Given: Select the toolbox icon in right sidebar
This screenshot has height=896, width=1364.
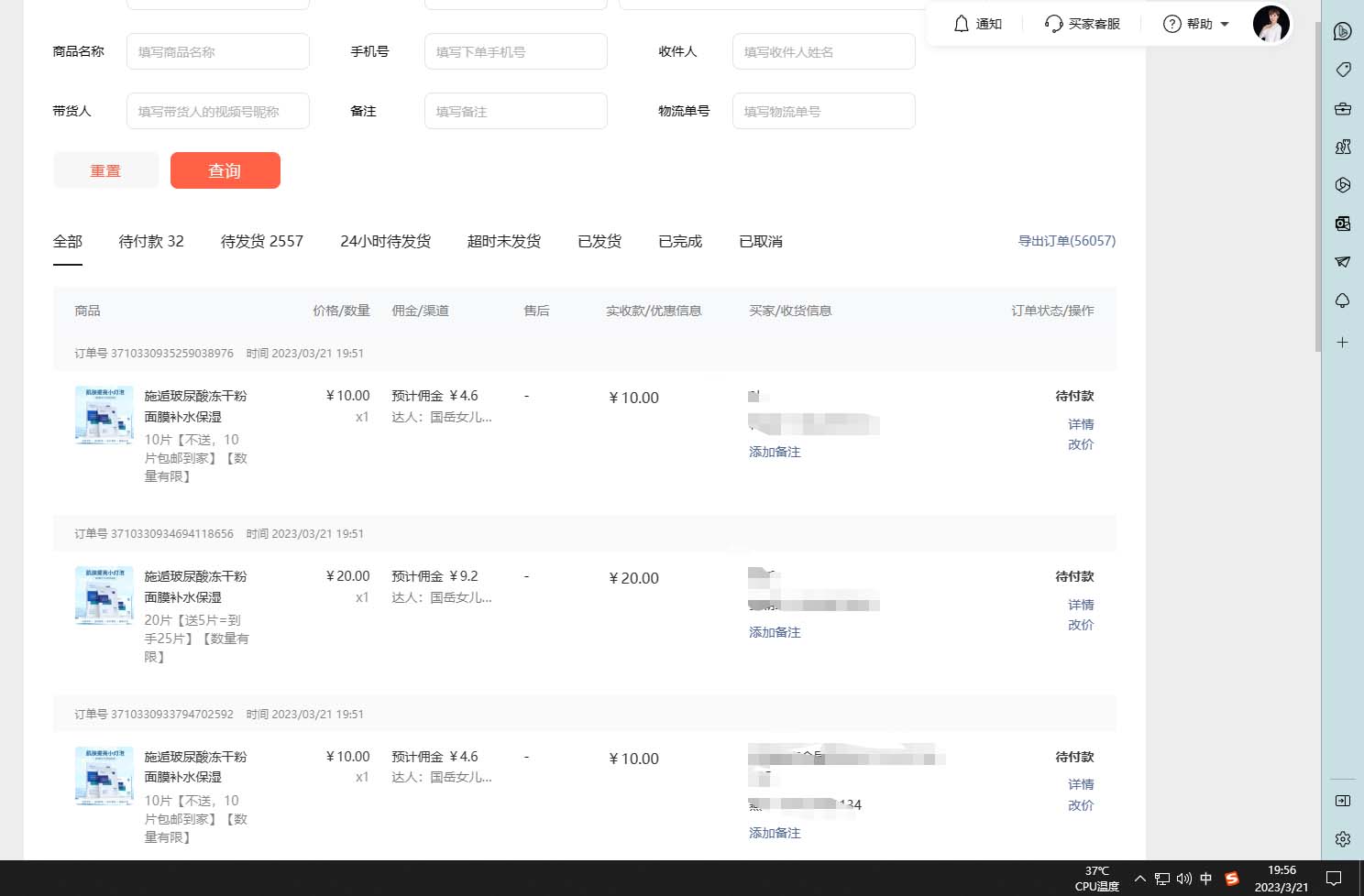Looking at the screenshot, I should click(x=1342, y=108).
